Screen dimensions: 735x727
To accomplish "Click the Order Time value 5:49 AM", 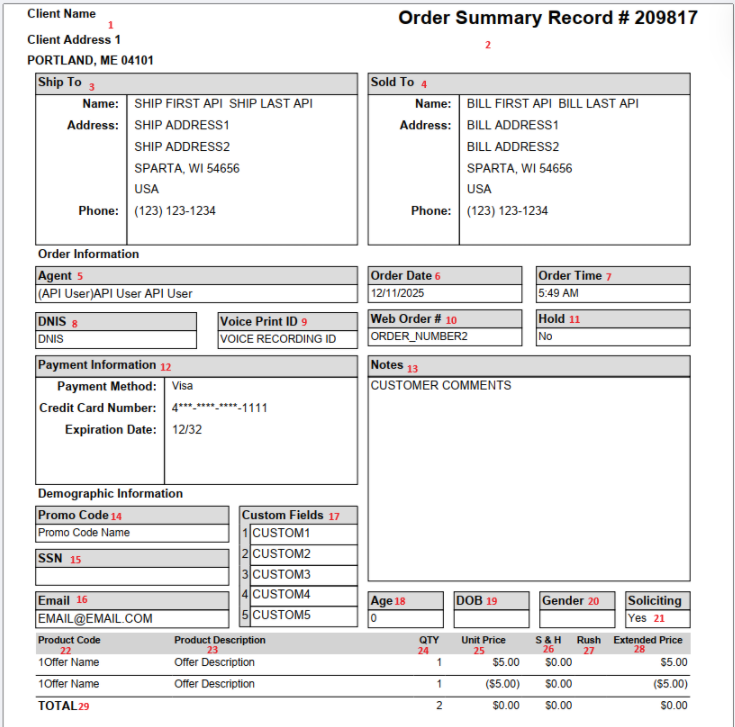I will 612,294.
